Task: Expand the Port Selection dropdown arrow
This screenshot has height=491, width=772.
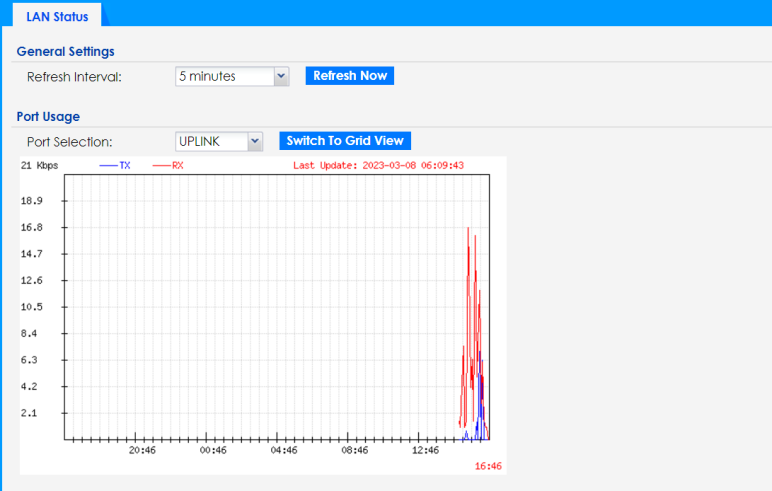Action: (254, 141)
